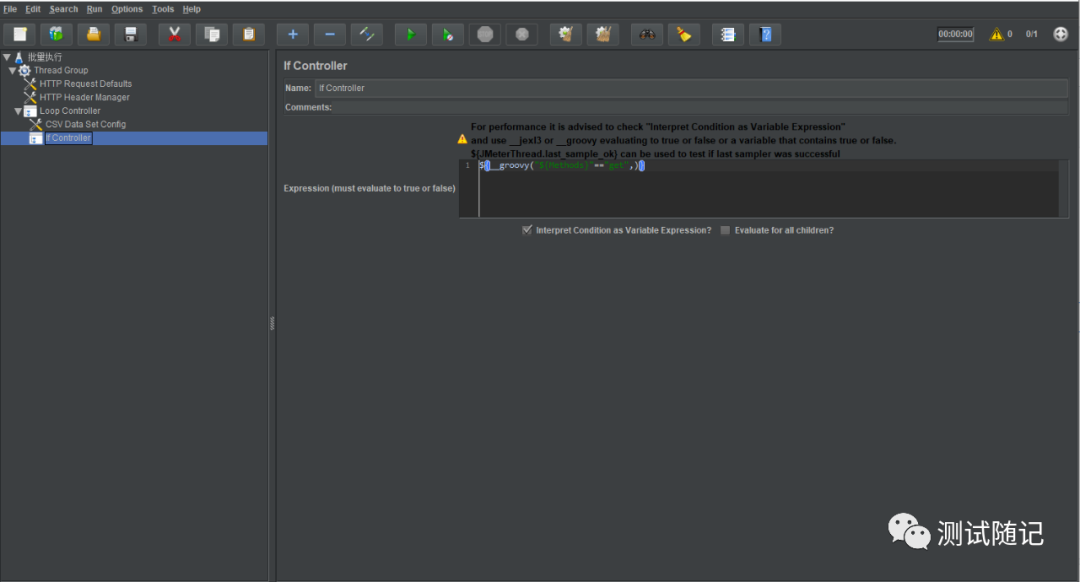The height and width of the screenshot is (582, 1080).
Task: Collapse the 批量执行 test plan node
Action: pos(5,57)
